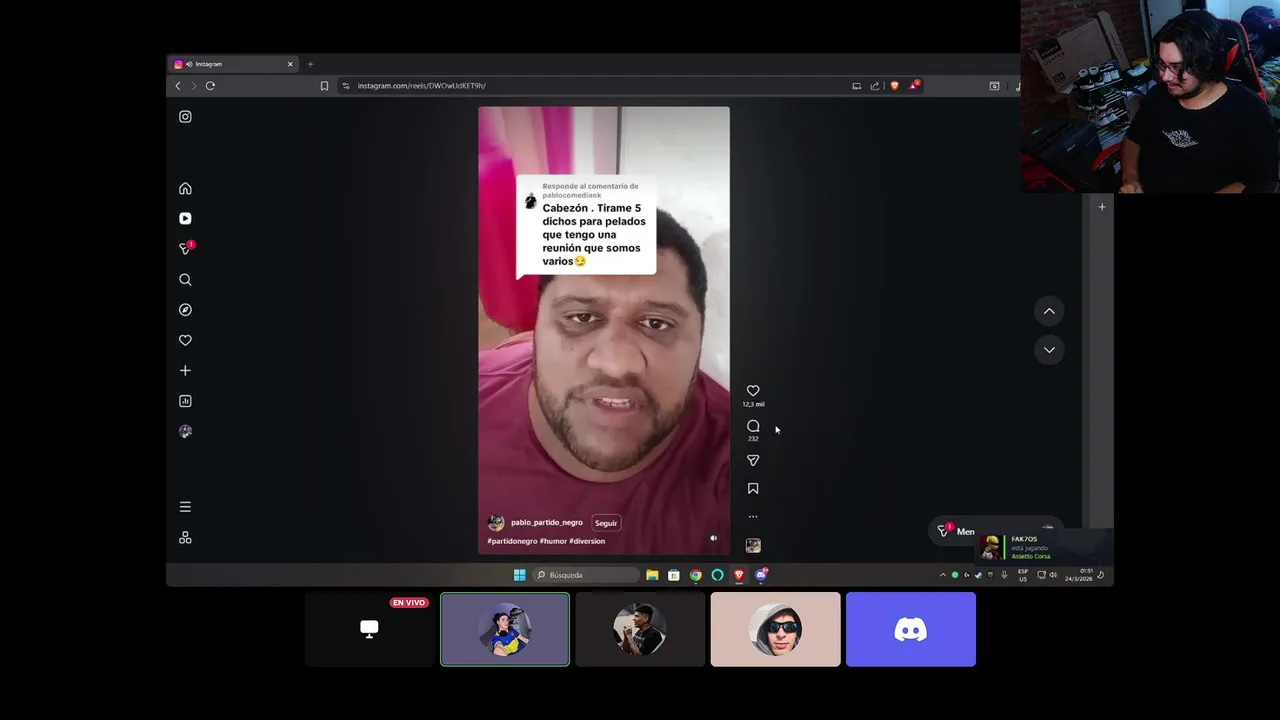Mute the reel audio with speaker icon
The width and height of the screenshot is (1280, 720).
(x=713, y=538)
